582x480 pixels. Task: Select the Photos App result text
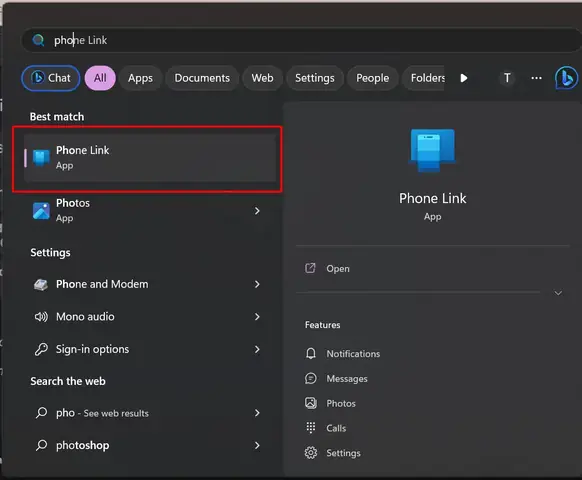73,210
